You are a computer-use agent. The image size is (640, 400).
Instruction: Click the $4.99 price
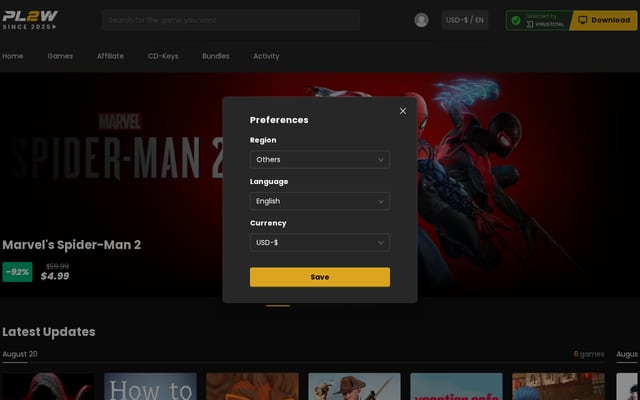pyautogui.click(x=55, y=276)
